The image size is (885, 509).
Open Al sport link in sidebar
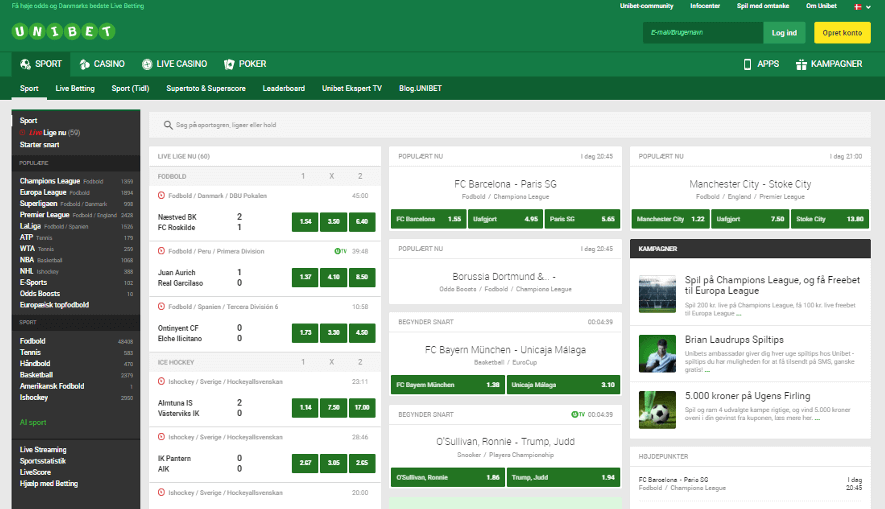33,422
